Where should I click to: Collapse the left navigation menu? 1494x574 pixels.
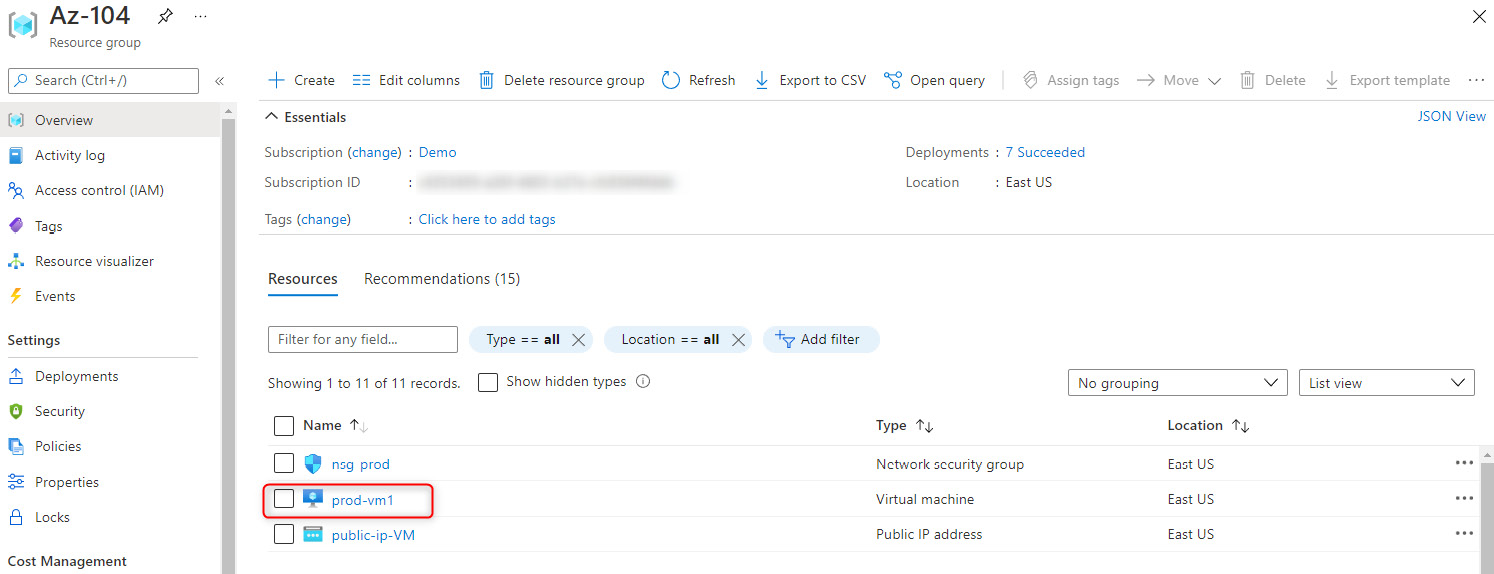point(219,81)
